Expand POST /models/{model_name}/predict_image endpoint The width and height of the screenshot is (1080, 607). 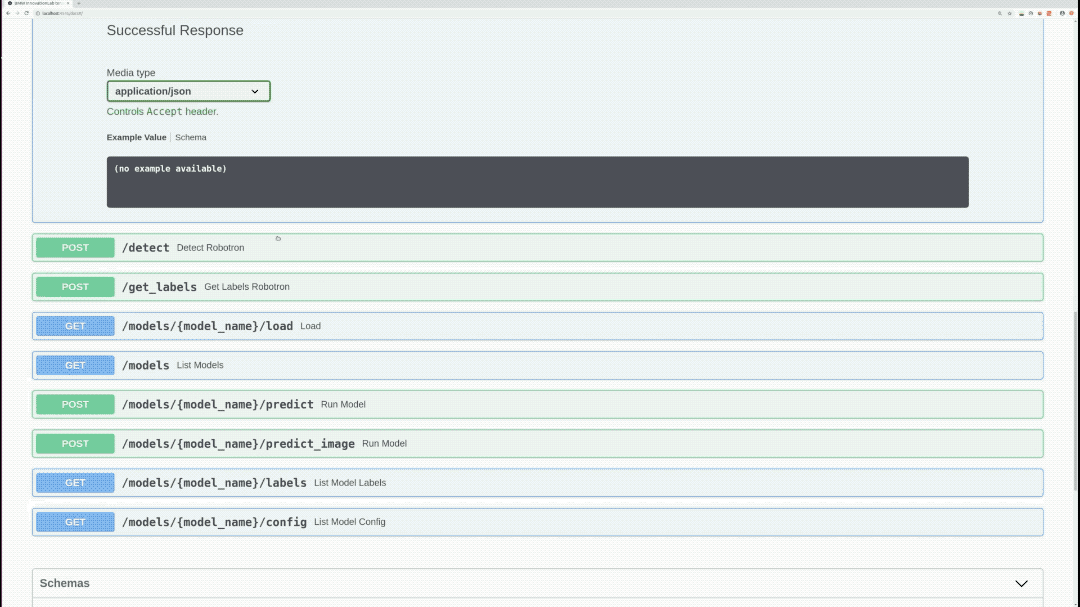537,444
